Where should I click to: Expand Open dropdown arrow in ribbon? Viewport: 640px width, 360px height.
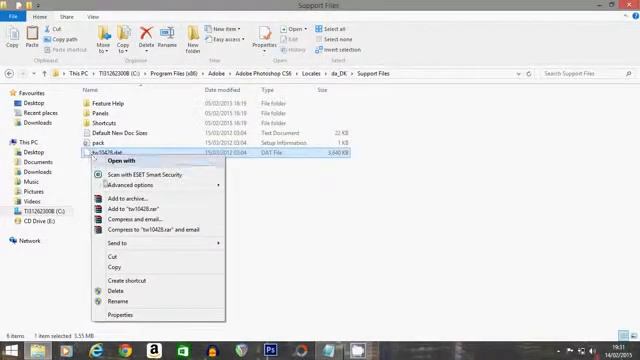pos(305,29)
